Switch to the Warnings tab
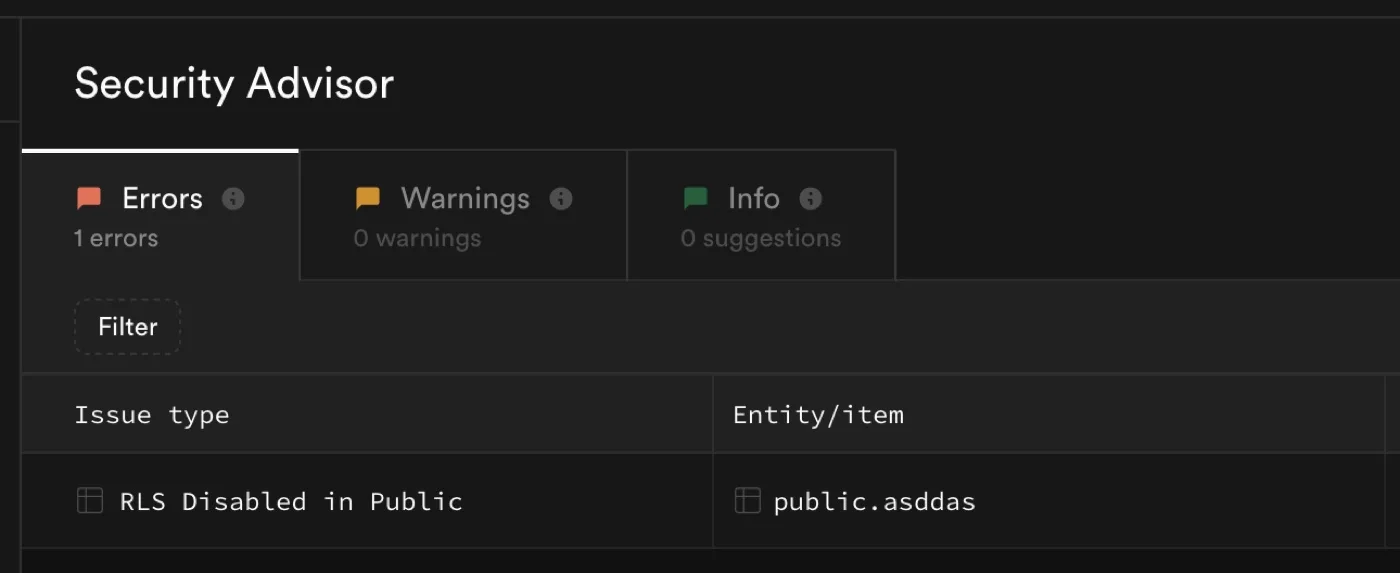1400x573 pixels. pyautogui.click(x=463, y=215)
